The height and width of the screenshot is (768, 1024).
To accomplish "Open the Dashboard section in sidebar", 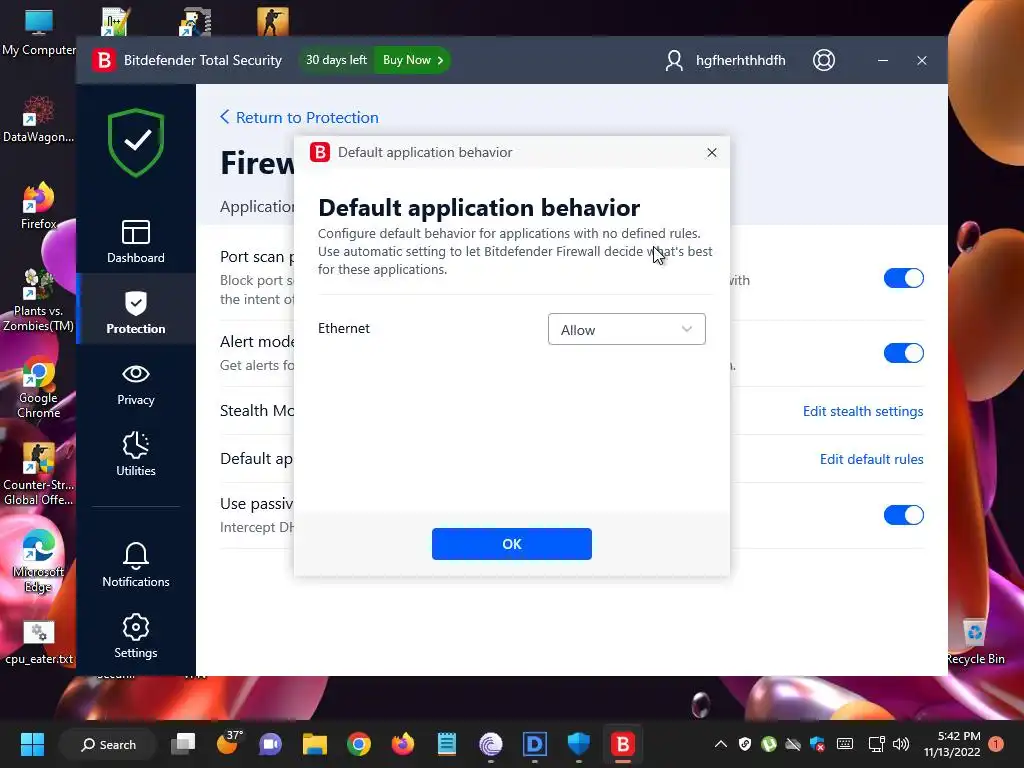I will coord(136,242).
